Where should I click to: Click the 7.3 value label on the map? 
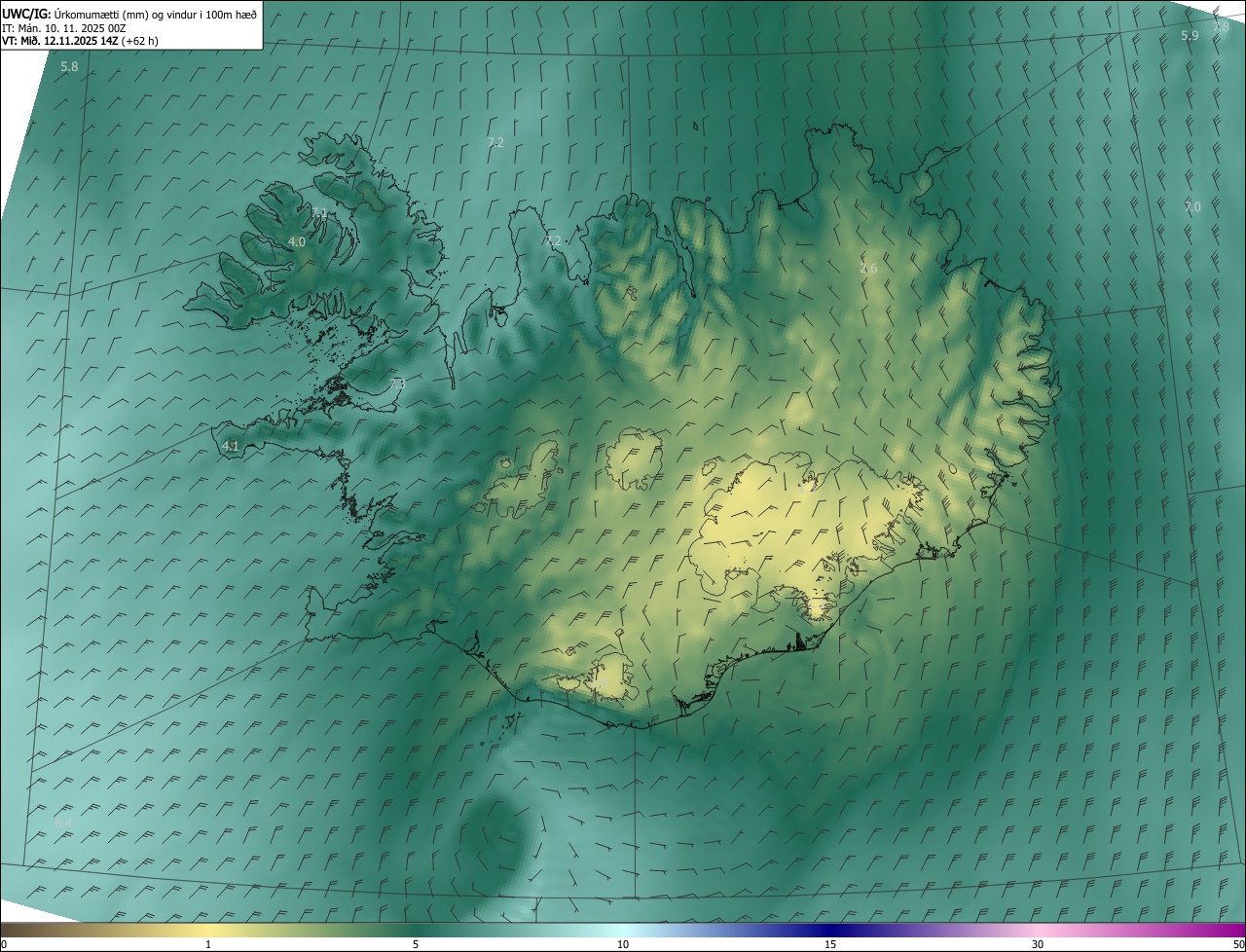(x=396, y=384)
